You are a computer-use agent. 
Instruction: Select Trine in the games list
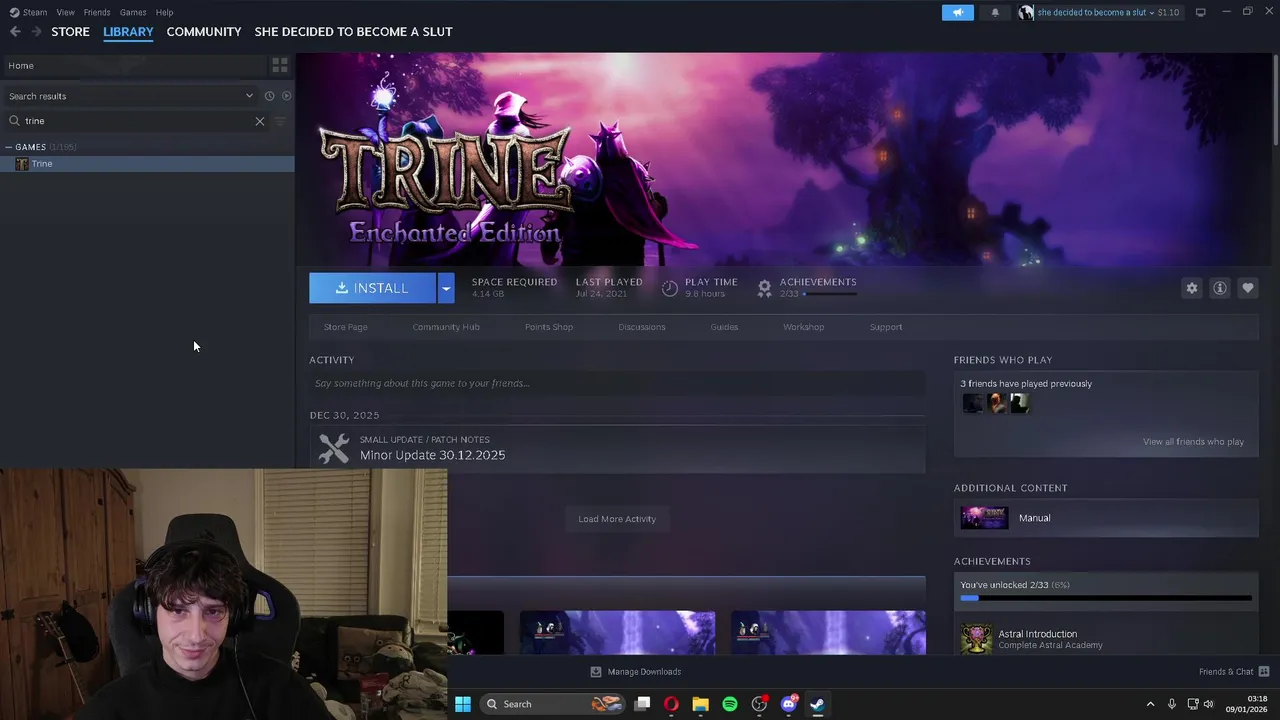[147, 164]
